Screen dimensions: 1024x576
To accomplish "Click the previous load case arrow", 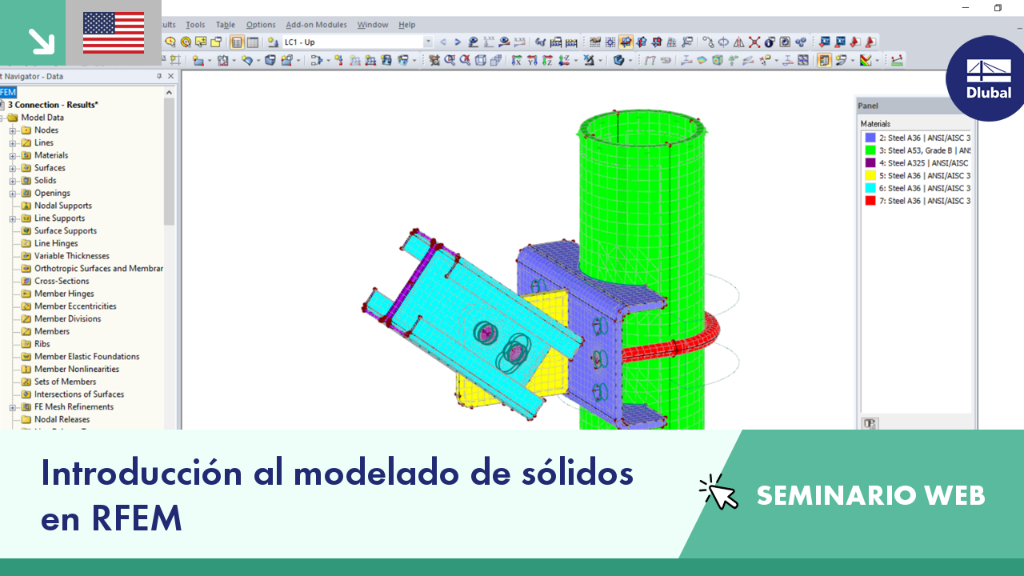I will click(443, 42).
